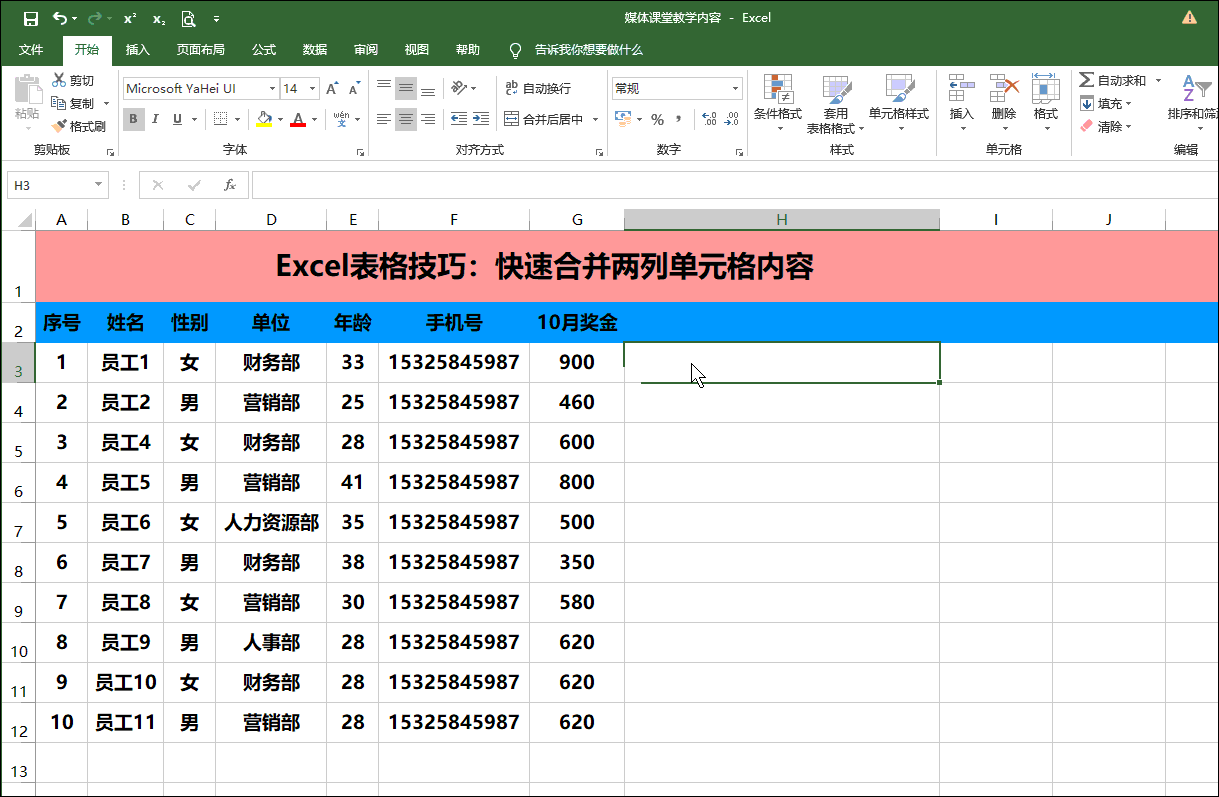The image size is (1219, 797).
Task: Open the Name Box dropdown arrow
Action: point(98,185)
